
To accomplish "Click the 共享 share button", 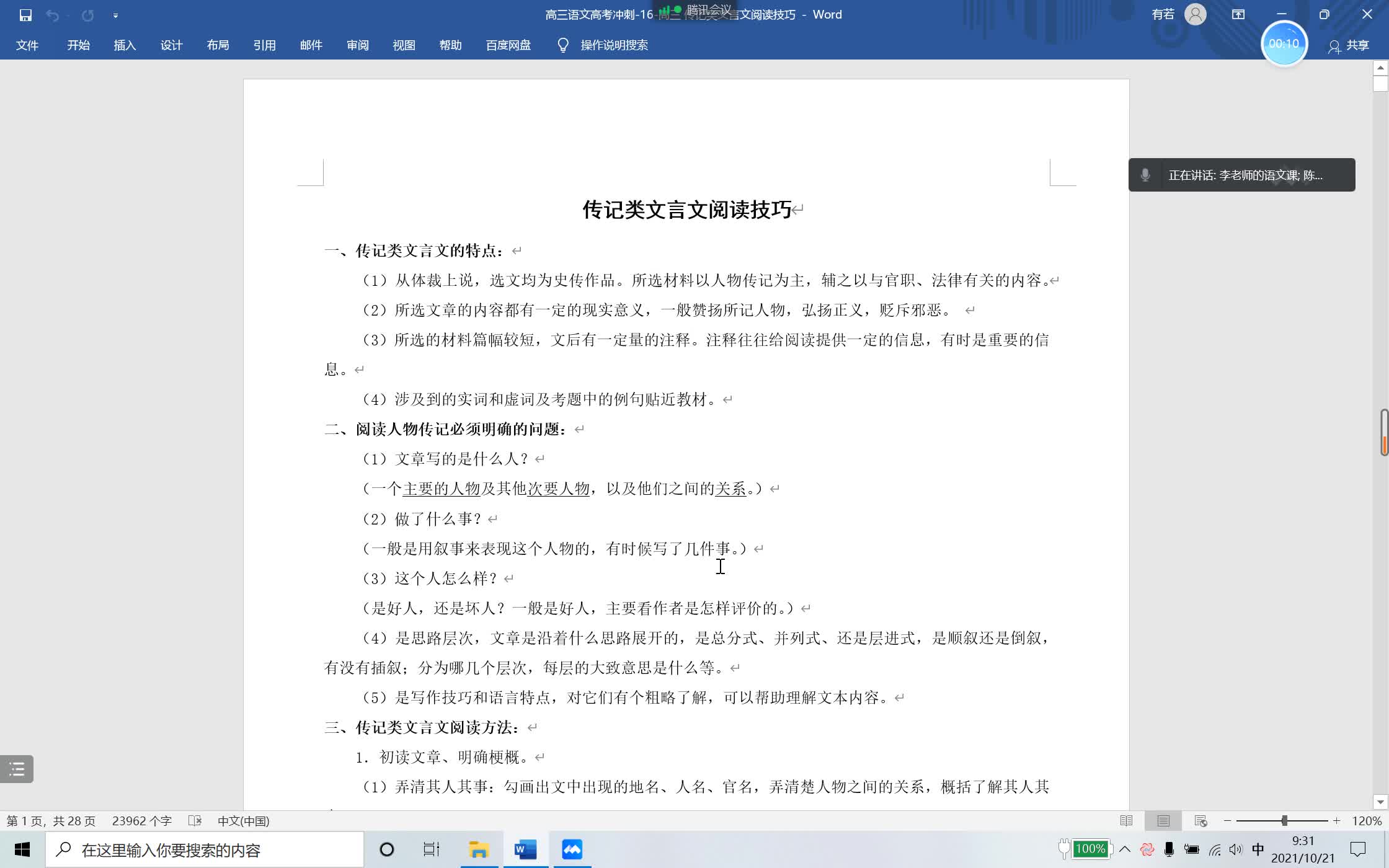I will coord(1349,46).
